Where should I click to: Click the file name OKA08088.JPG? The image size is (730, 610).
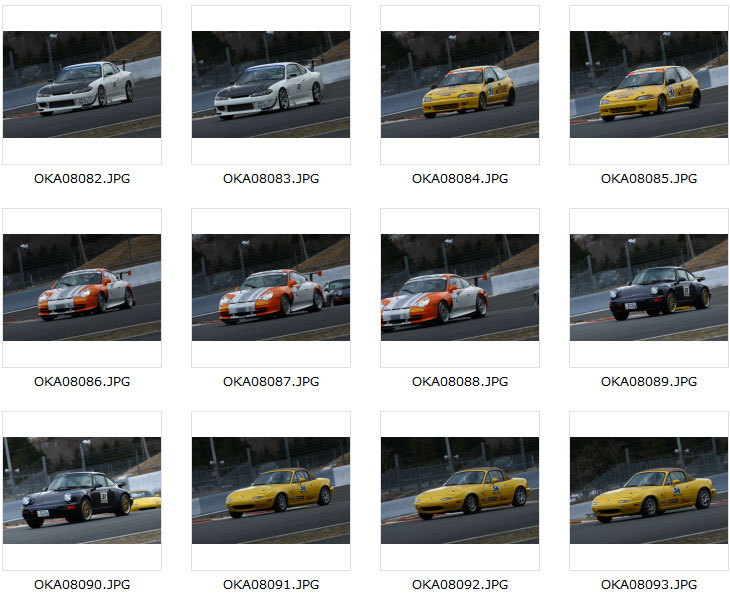(460, 382)
